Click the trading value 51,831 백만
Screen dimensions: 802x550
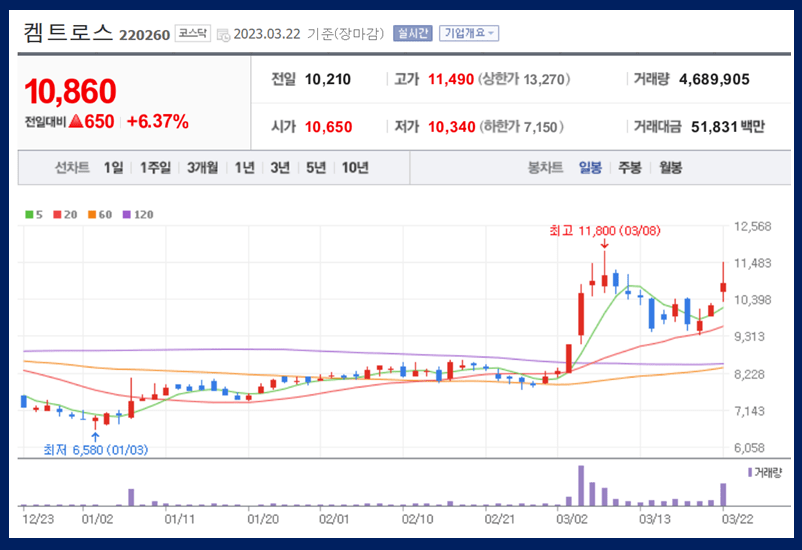click(727, 127)
